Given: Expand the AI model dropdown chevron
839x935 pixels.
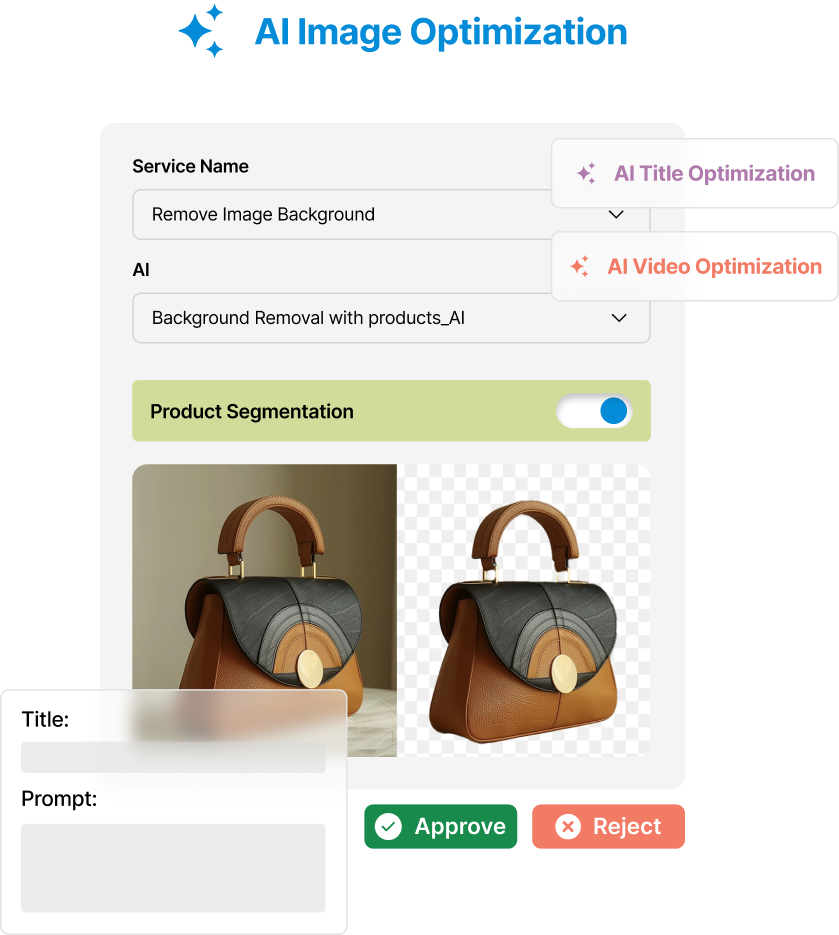Looking at the screenshot, I should tap(619, 318).
